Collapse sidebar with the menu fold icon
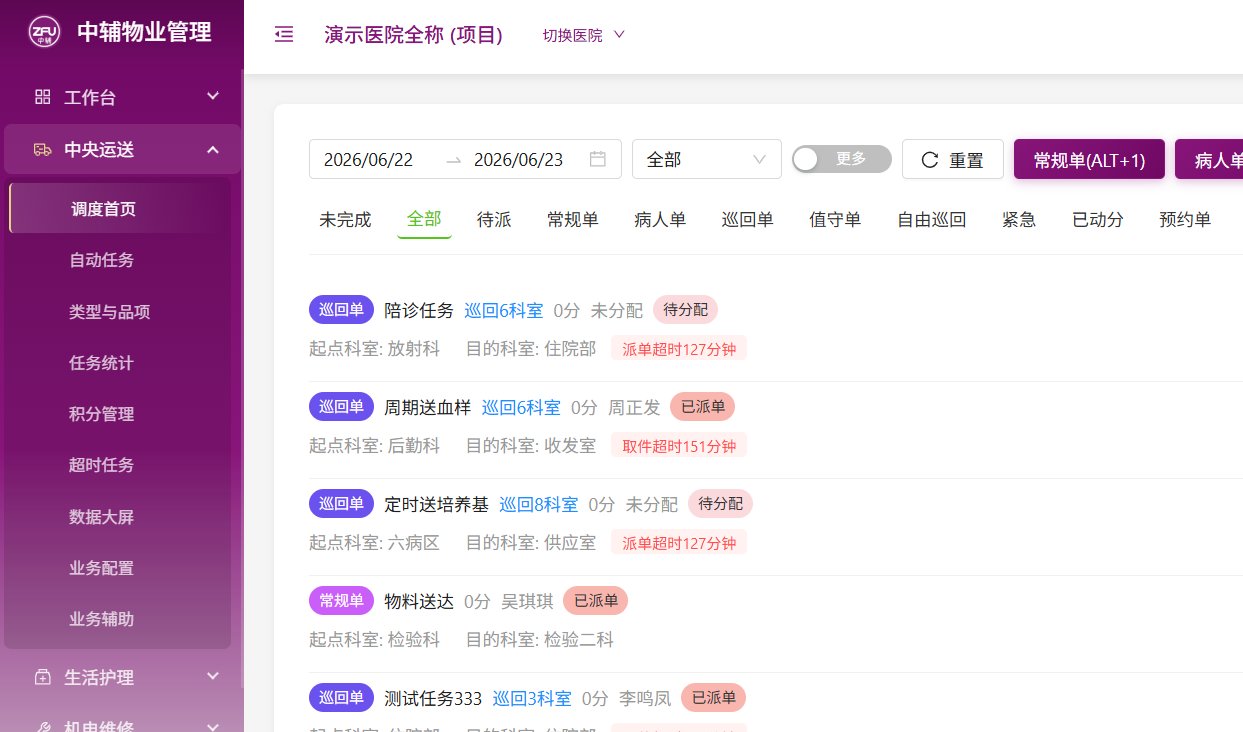1243x732 pixels. [x=284, y=35]
